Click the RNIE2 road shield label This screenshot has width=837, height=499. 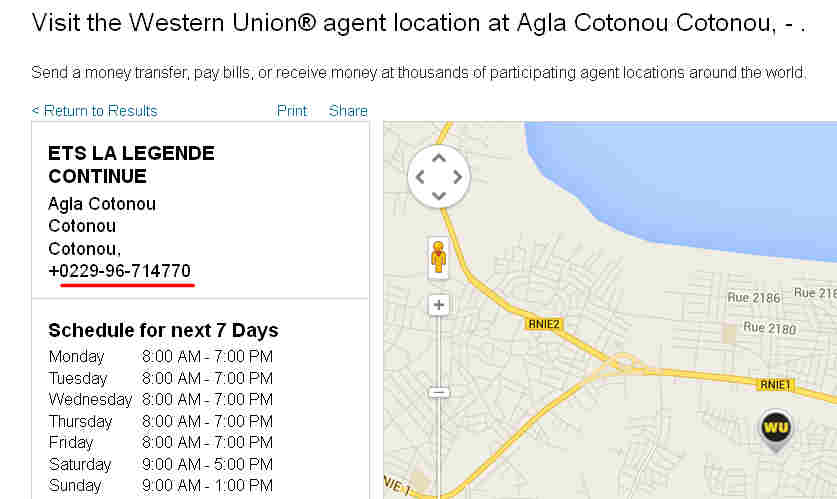point(543,324)
